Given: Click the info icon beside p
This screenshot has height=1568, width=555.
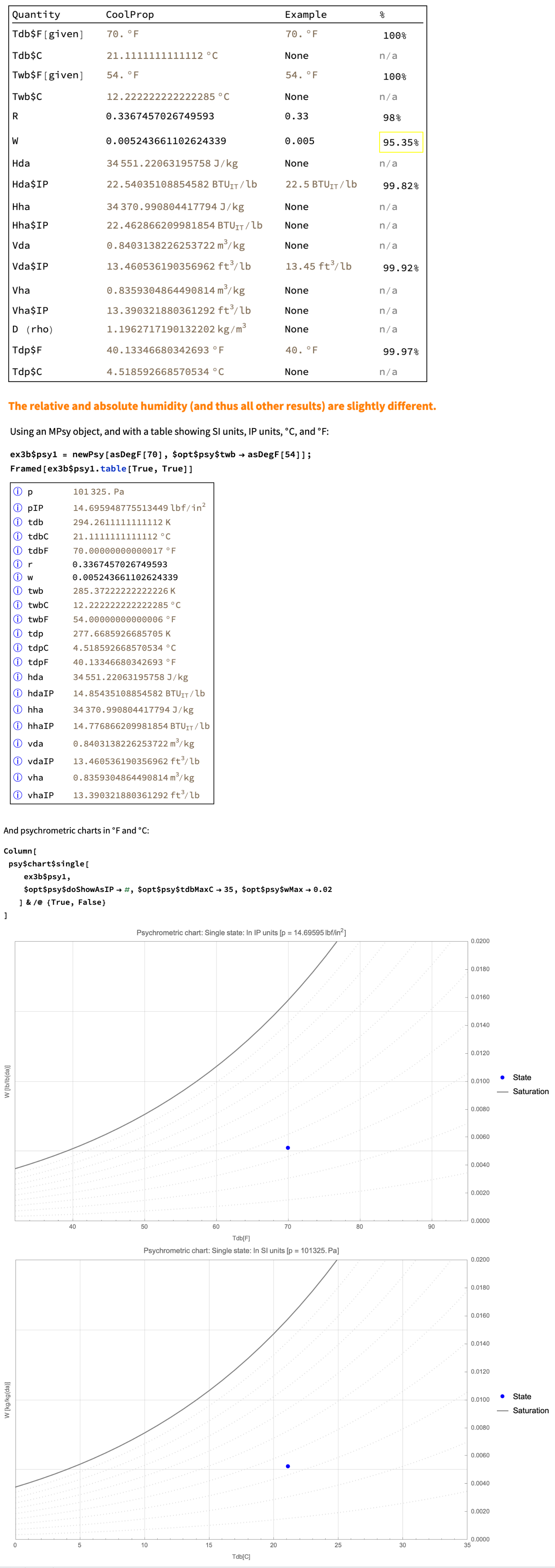Looking at the screenshot, I should tap(18, 491).
